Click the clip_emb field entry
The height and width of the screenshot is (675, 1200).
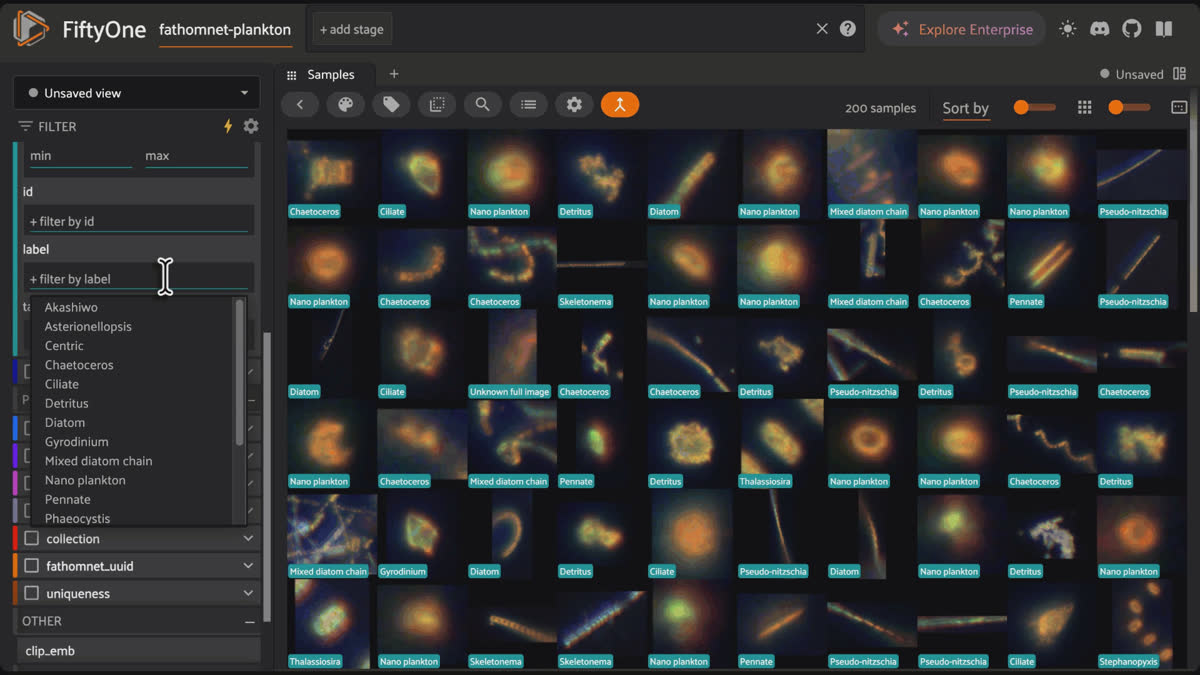[x=137, y=651]
